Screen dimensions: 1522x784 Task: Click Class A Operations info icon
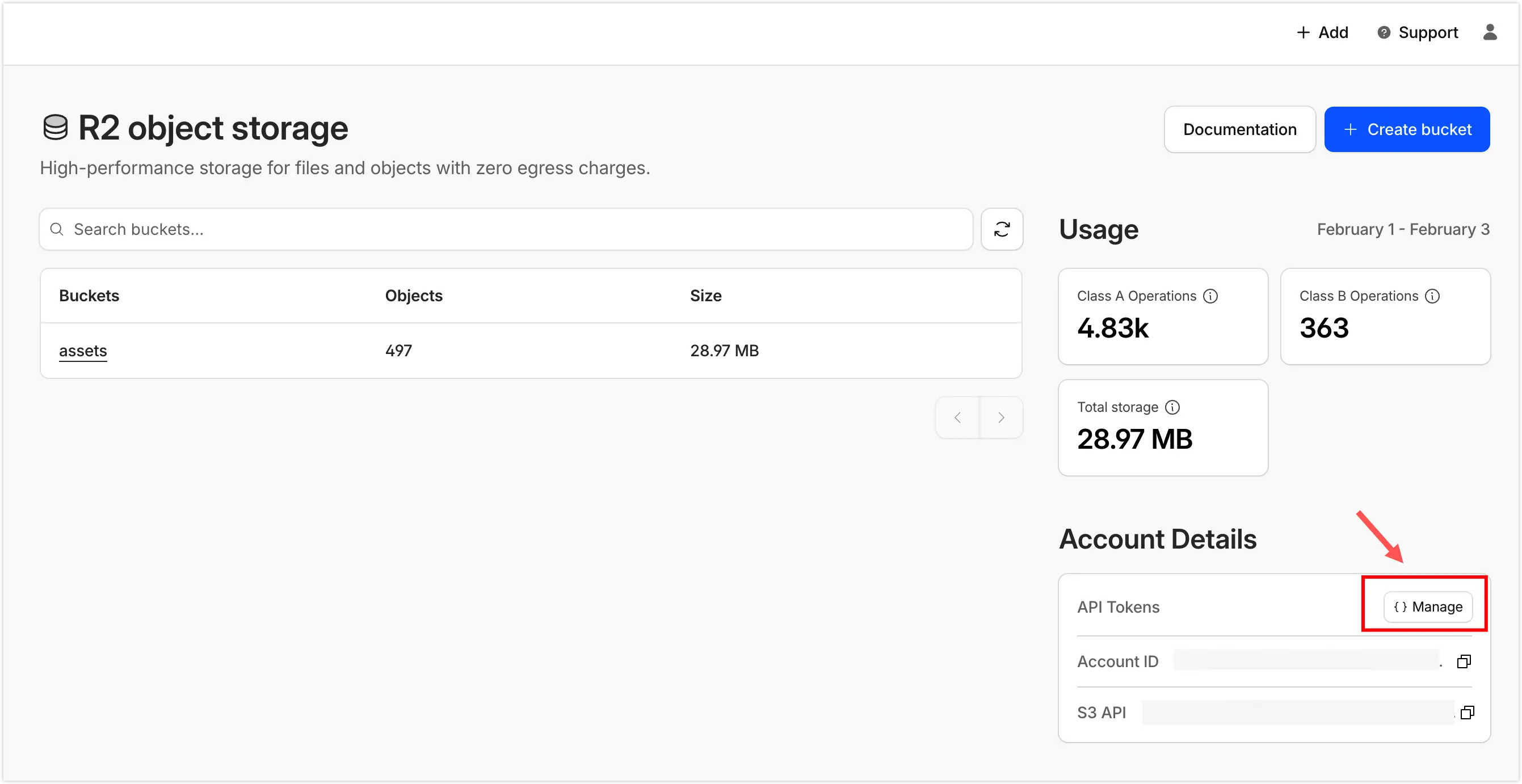1210,296
